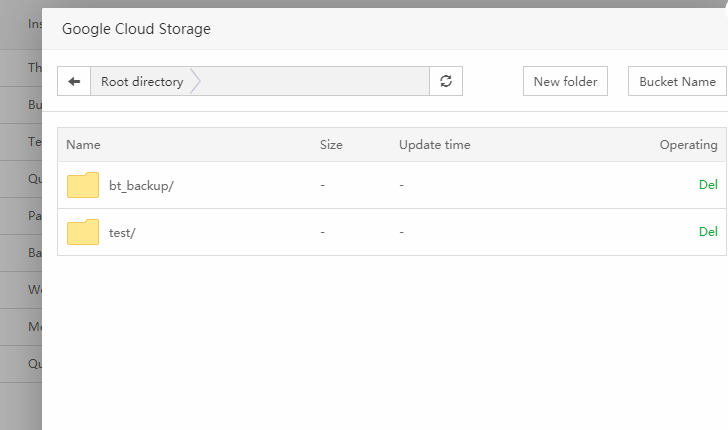Select the background sidebar item starting with "Me"
Screen dimensions: 728x430
coord(35,327)
